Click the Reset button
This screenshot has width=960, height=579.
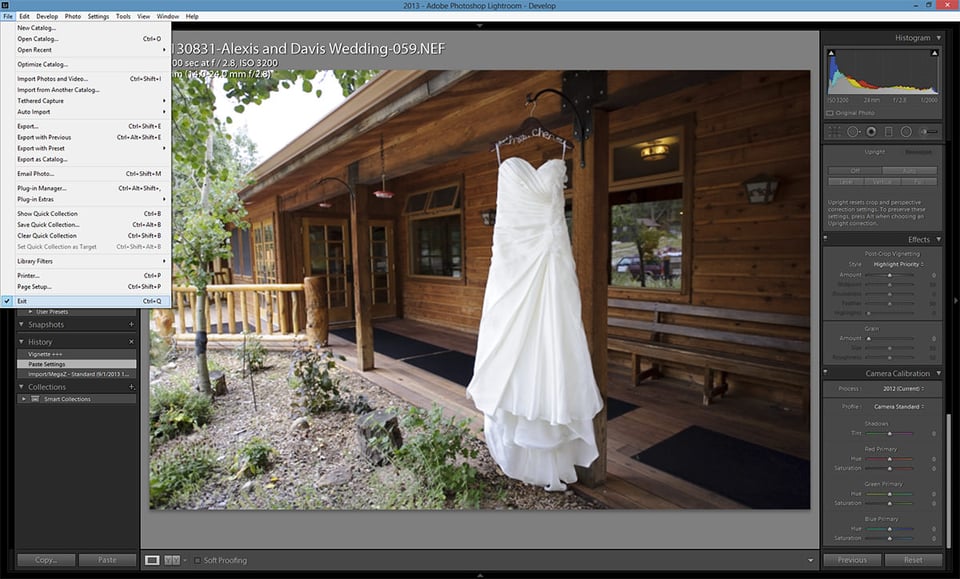(913, 559)
